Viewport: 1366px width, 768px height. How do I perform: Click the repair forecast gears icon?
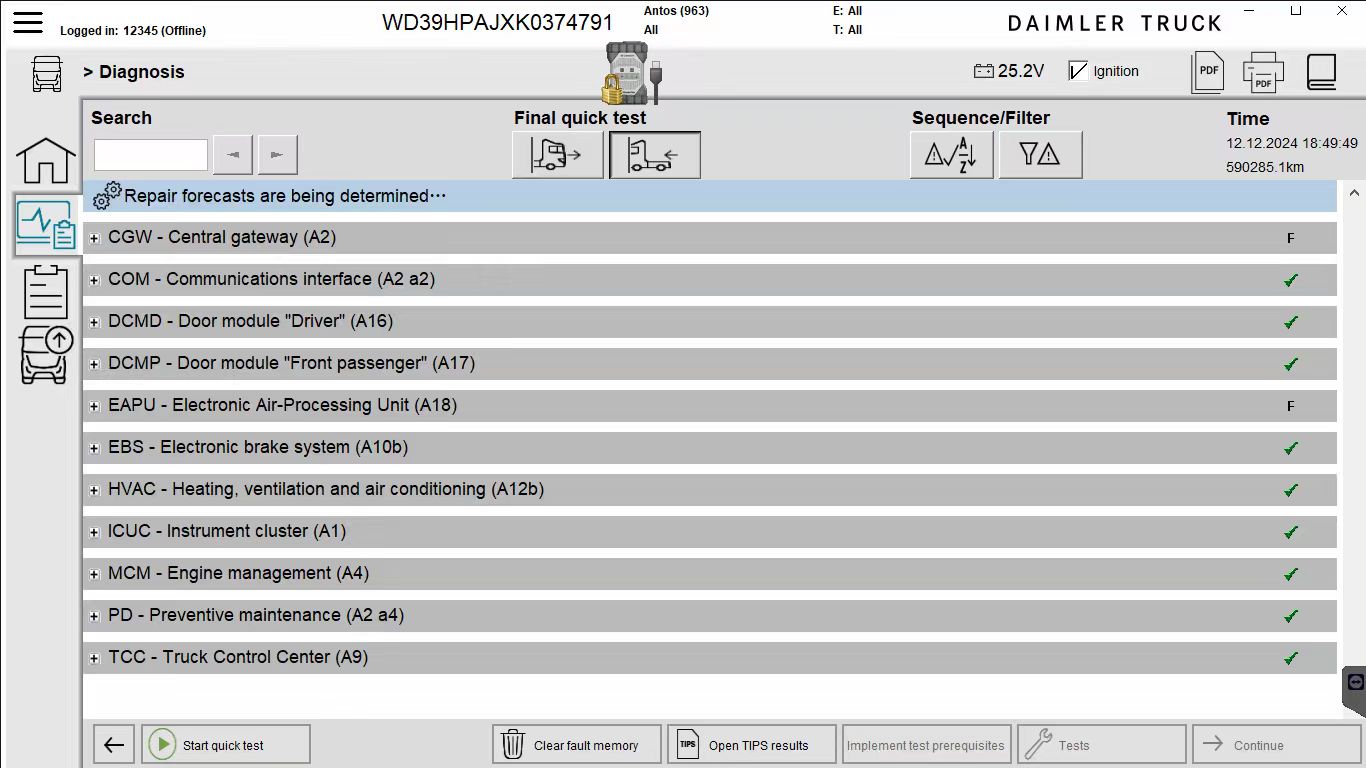(x=107, y=195)
